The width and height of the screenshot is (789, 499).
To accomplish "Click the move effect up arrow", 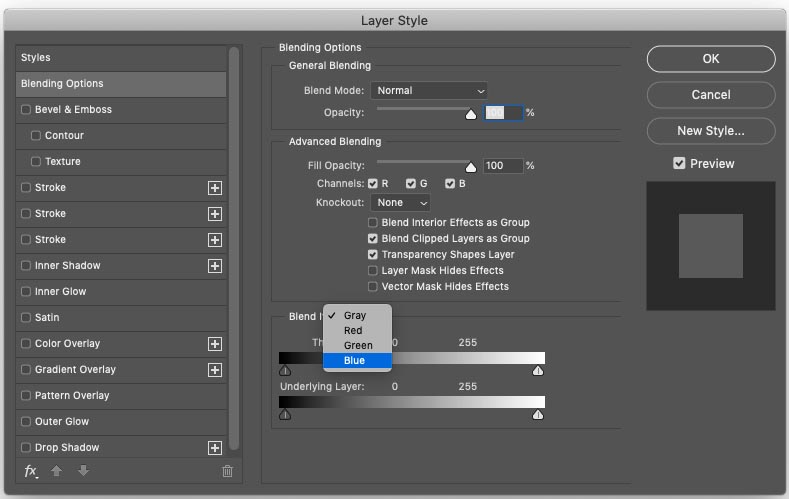I will (56, 471).
